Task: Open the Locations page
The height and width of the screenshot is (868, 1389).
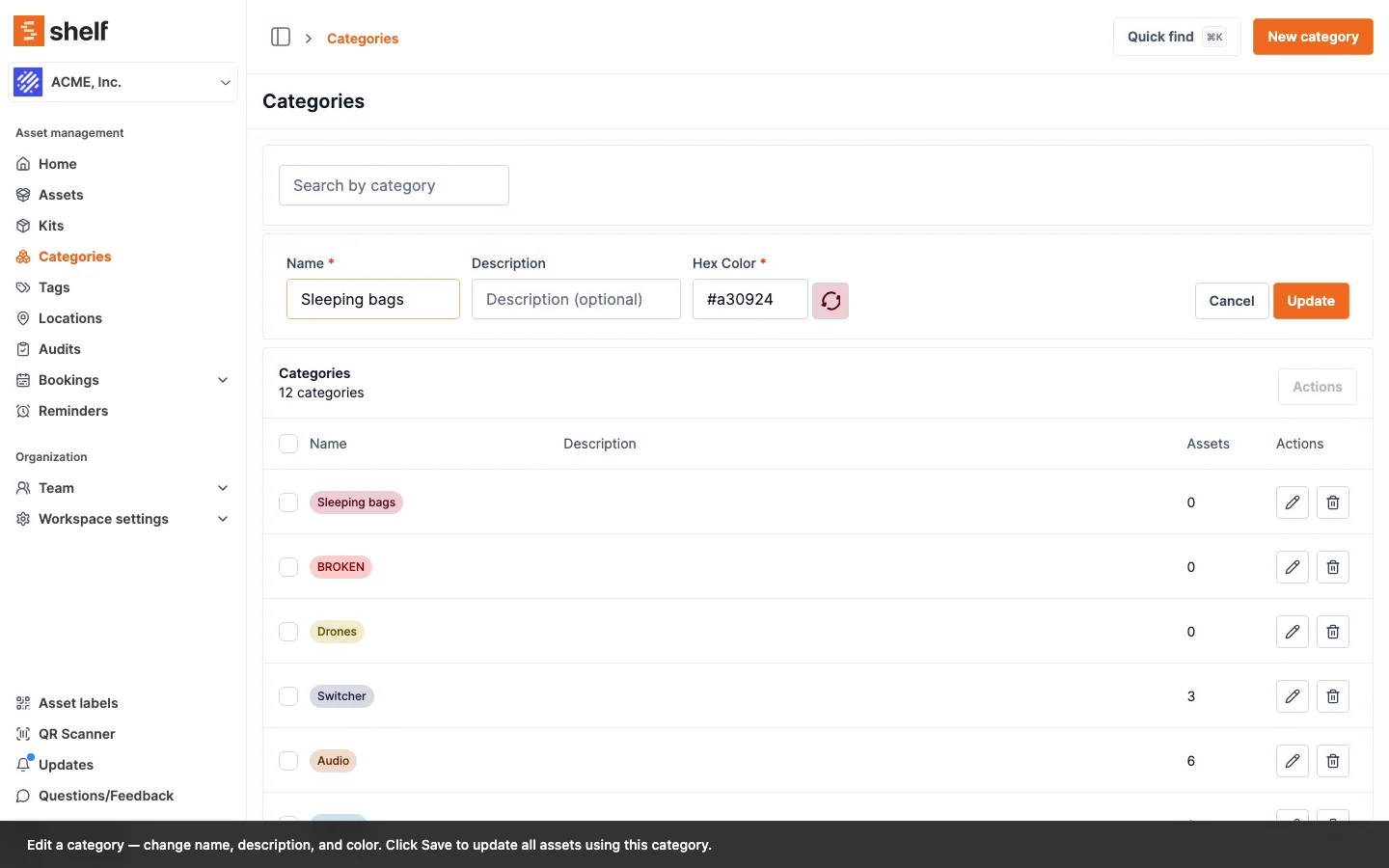Action: coord(69,318)
